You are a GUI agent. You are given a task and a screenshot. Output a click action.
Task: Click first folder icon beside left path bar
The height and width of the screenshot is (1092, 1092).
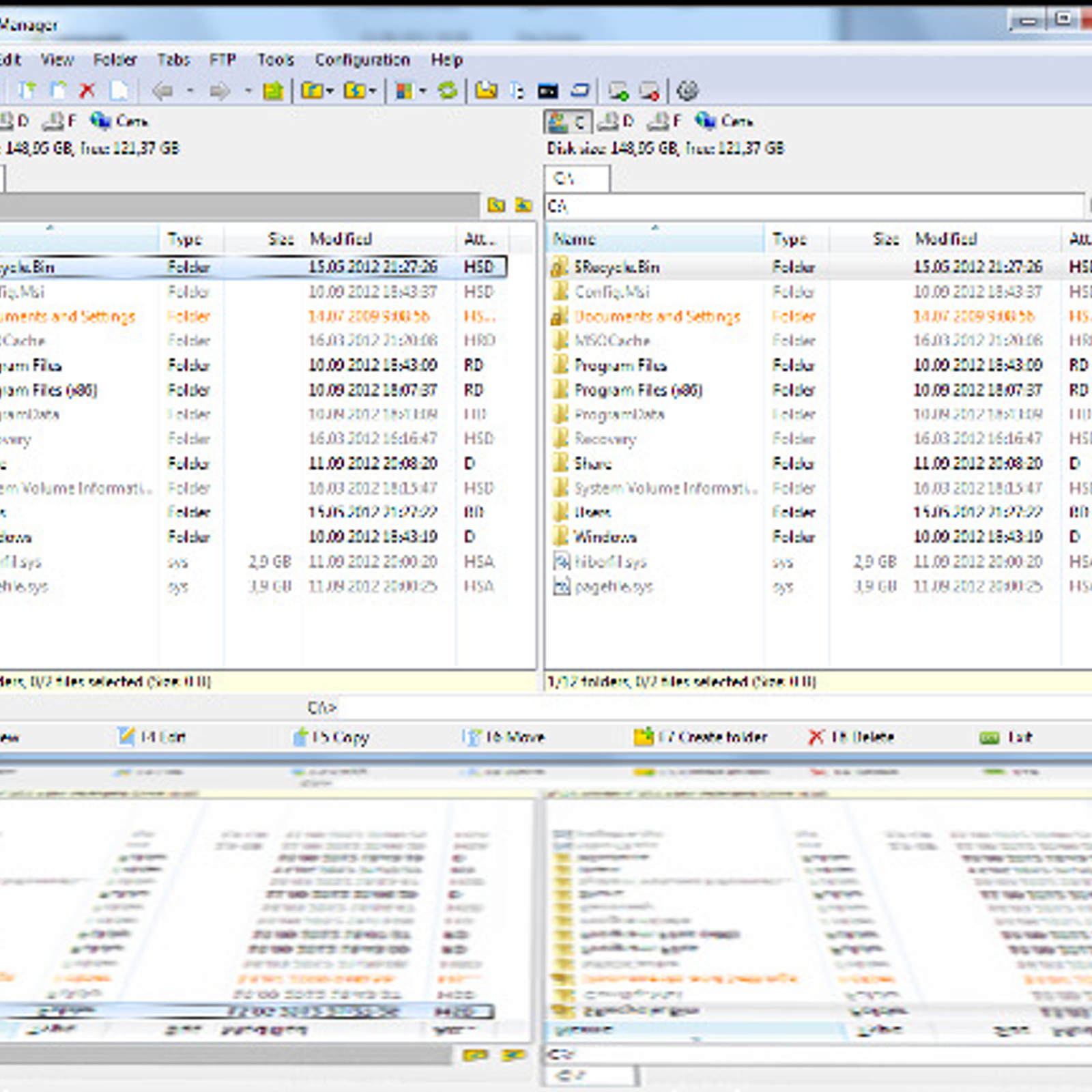pyautogui.click(x=497, y=205)
